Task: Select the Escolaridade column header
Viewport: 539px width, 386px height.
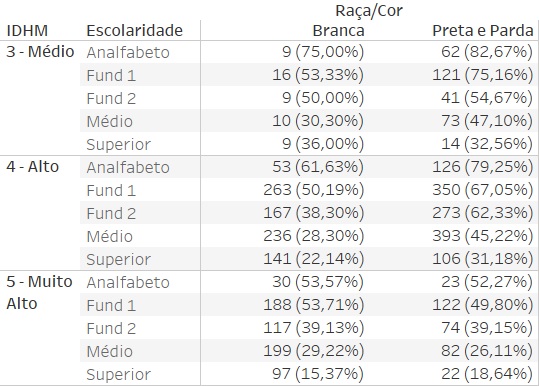Action: click(134, 31)
